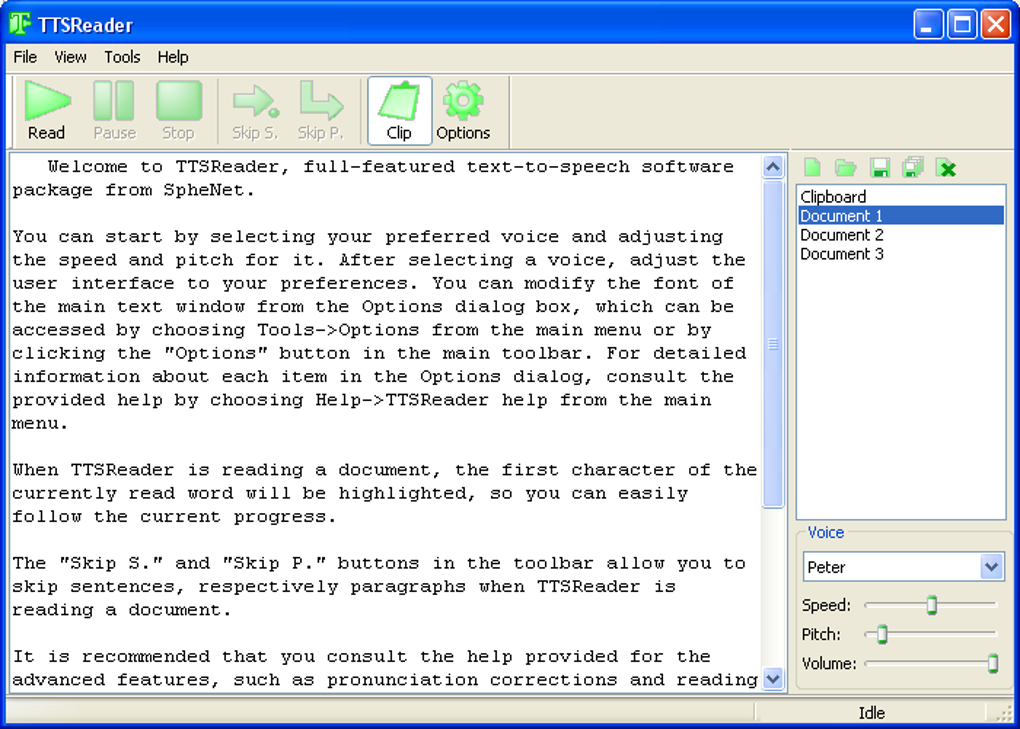Click the Speed slider handle

[932, 605]
